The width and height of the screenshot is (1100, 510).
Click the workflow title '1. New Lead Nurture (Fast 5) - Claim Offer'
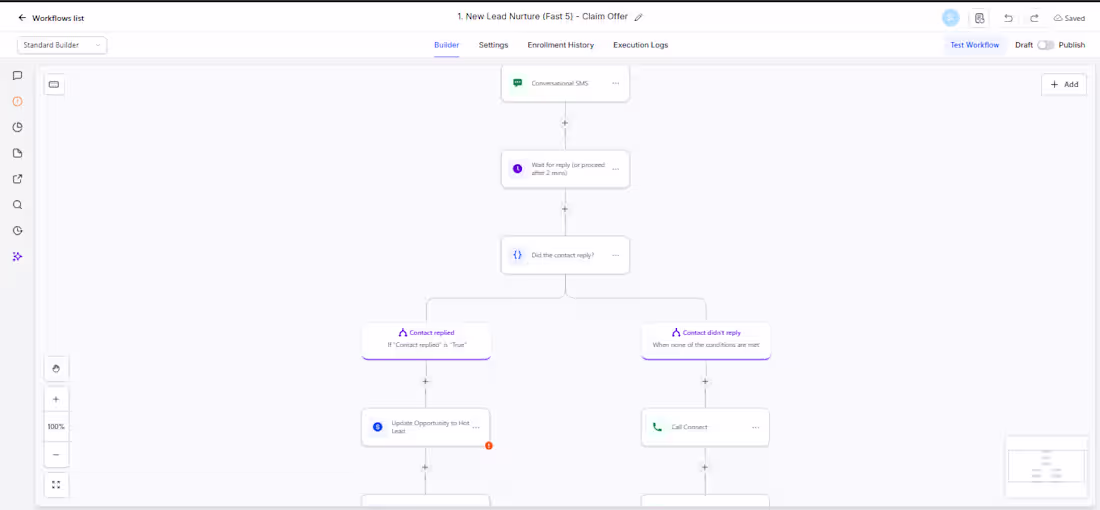(542, 17)
